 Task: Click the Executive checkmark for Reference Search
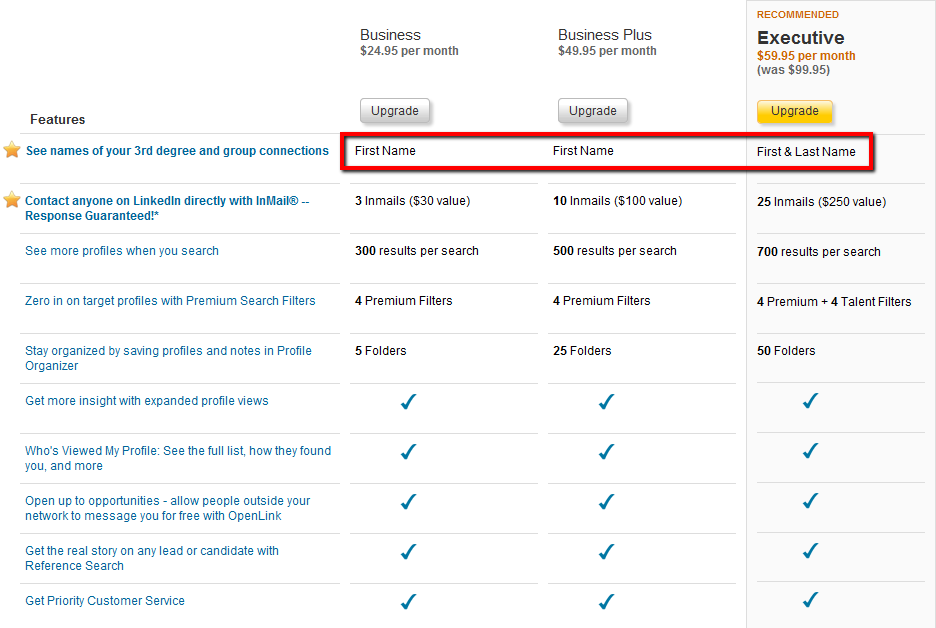810,550
